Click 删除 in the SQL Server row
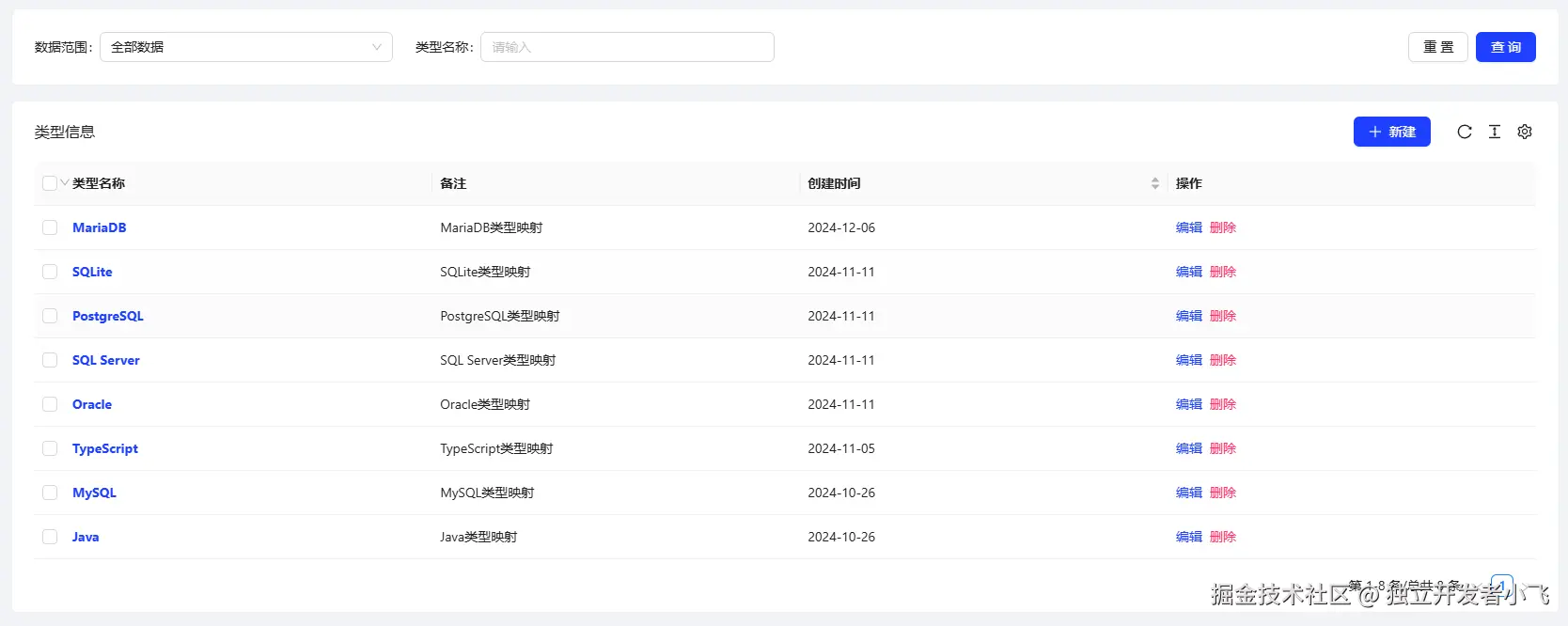Viewport: 1568px width, 626px height. [1223, 360]
